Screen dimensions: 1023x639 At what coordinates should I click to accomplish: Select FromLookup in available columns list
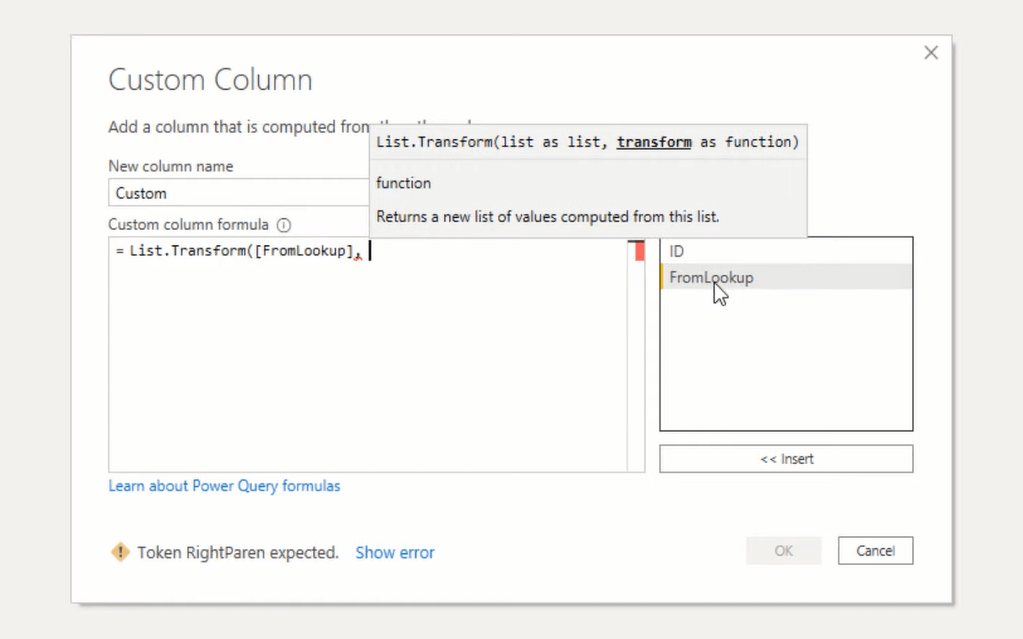(x=786, y=277)
